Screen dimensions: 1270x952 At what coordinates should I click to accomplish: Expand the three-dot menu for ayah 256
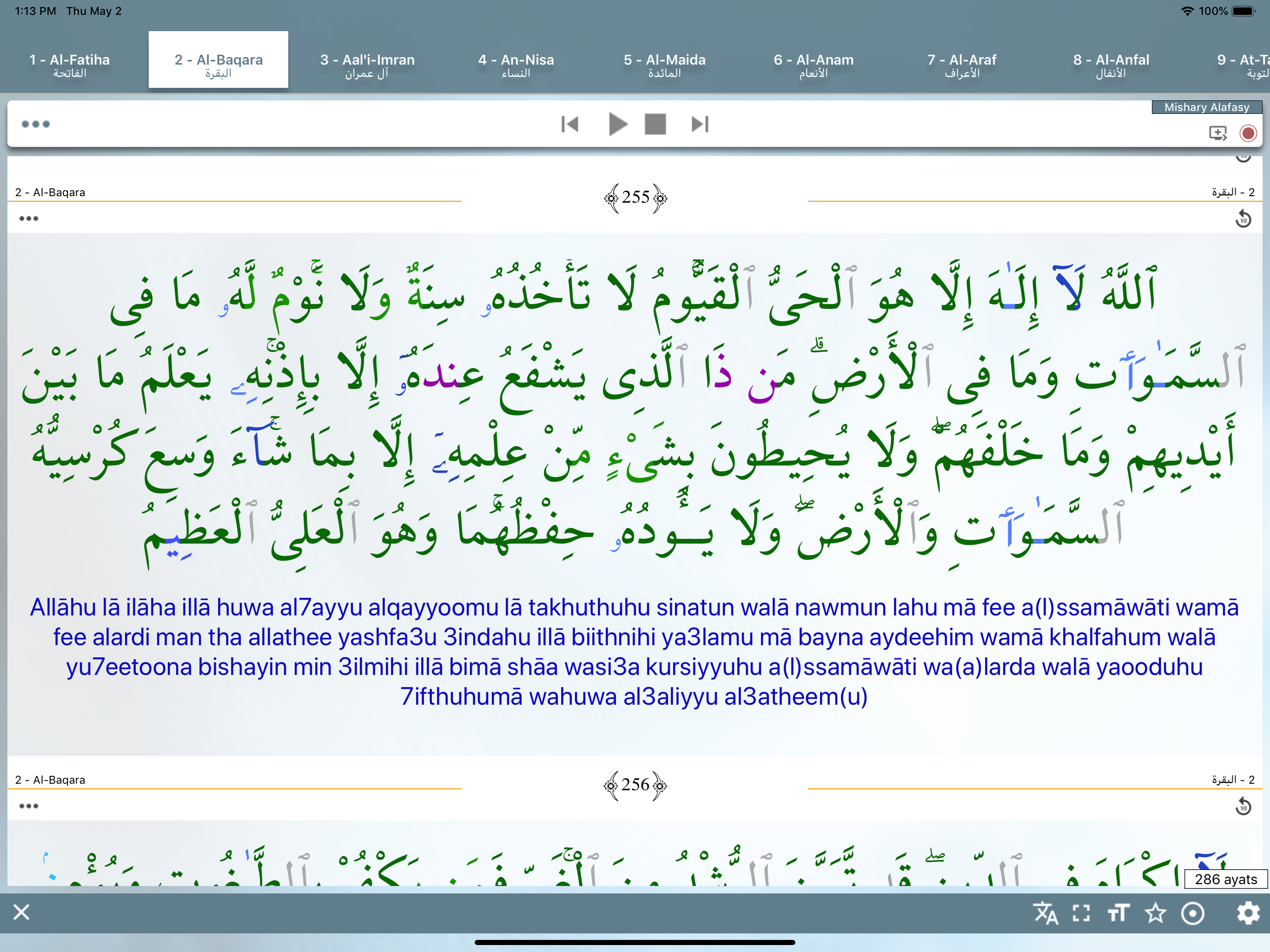(x=28, y=806)
